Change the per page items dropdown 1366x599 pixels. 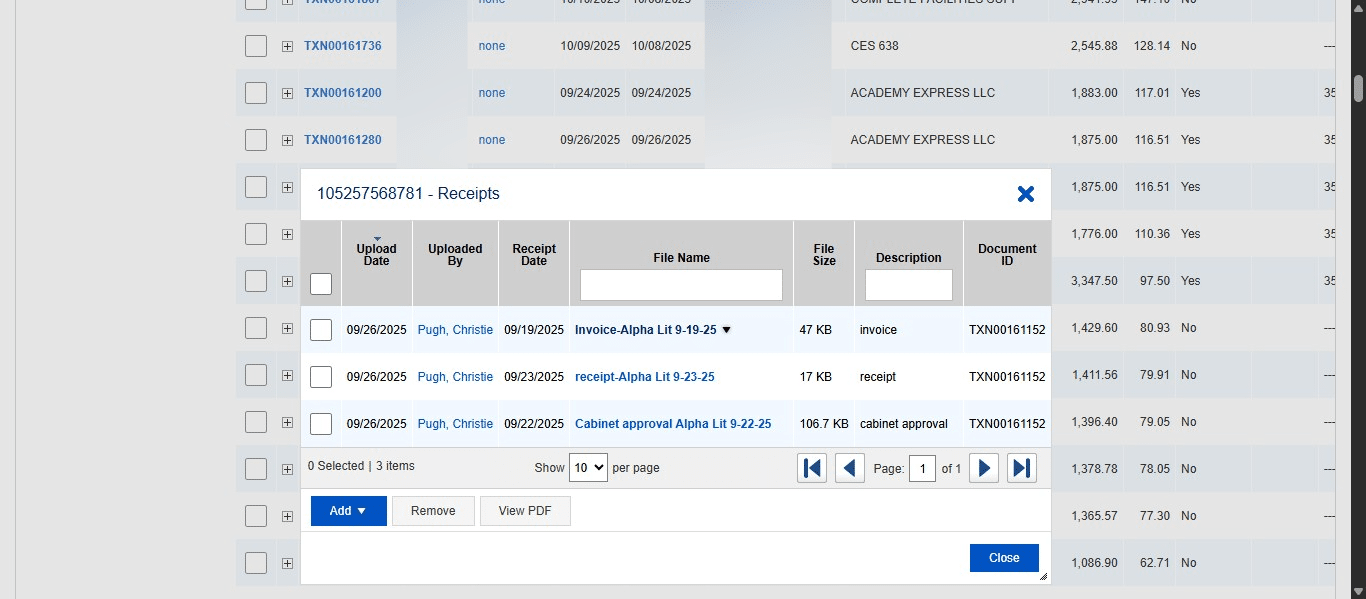[588, 467]
